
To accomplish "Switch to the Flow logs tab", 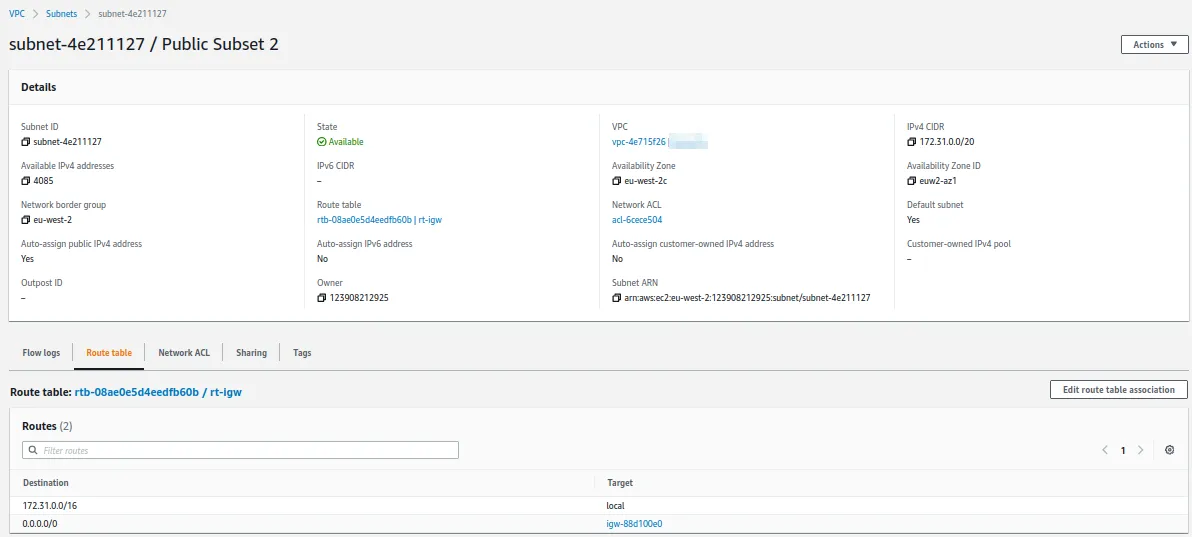I will pyautogui.click(x=41, y=353).
